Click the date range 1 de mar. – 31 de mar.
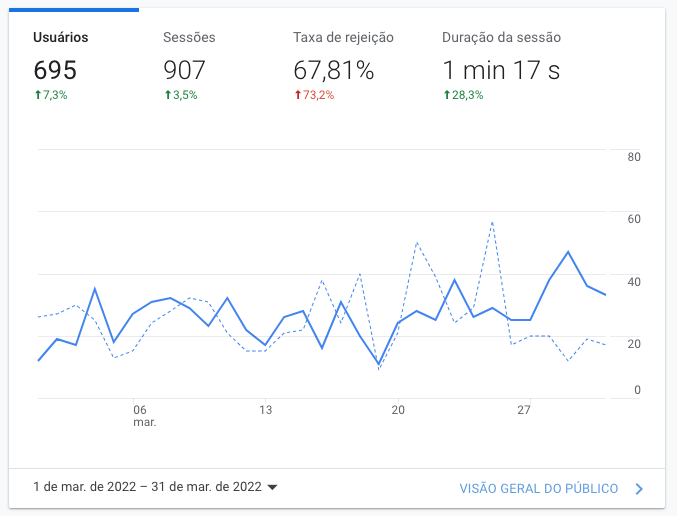The height and width of the screenshot is (516, 677). tap(147, 487)
